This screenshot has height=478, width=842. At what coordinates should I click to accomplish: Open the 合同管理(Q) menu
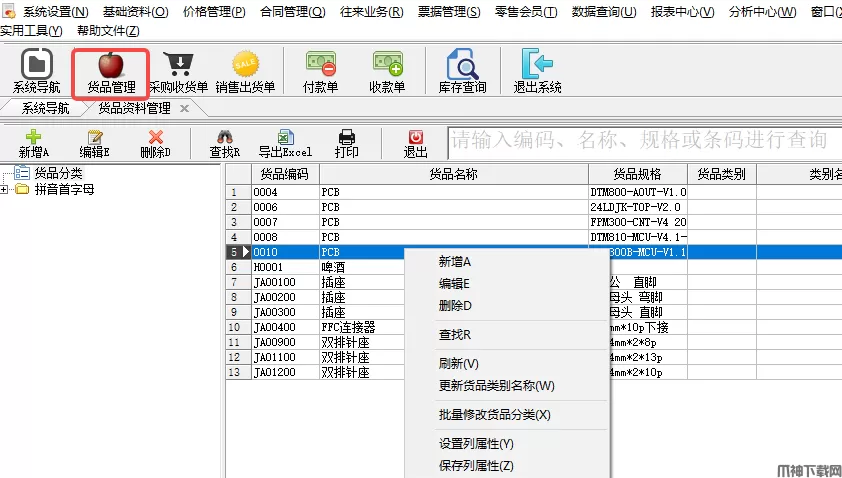293,12
